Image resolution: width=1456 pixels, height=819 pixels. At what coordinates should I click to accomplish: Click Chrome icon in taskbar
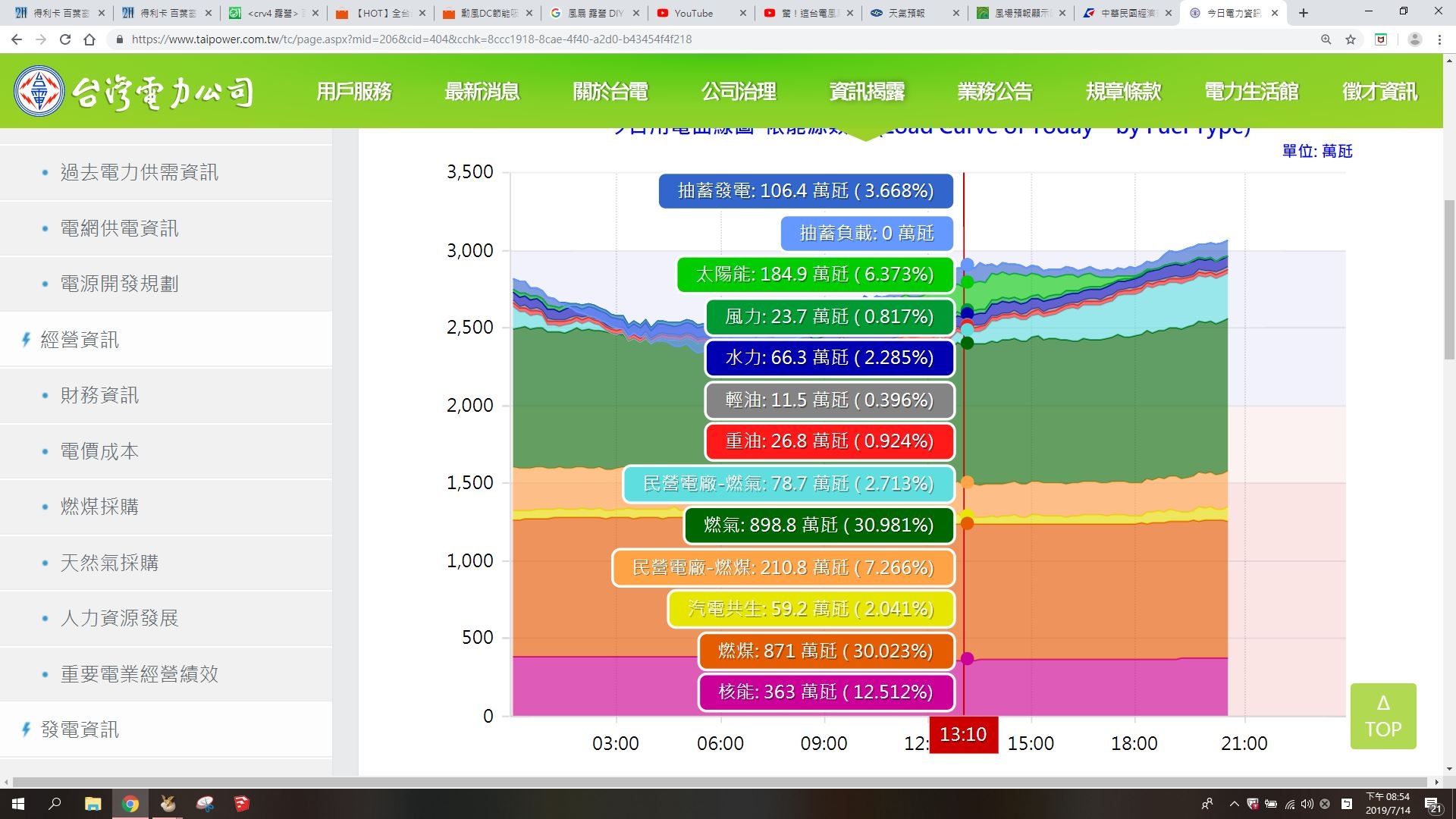click(x=130, y=804)
